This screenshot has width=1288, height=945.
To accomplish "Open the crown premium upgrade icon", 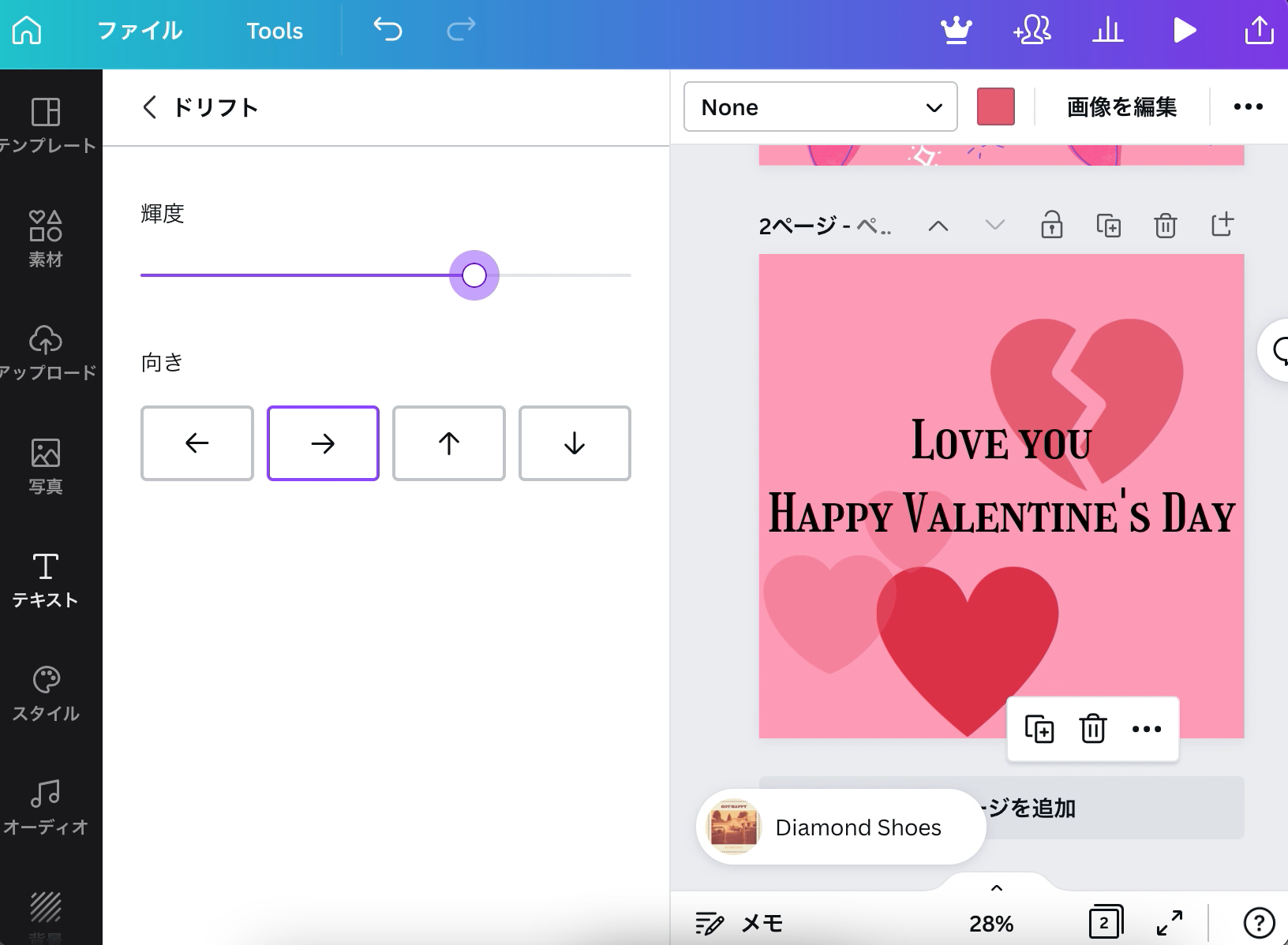I will coord(957,31).
